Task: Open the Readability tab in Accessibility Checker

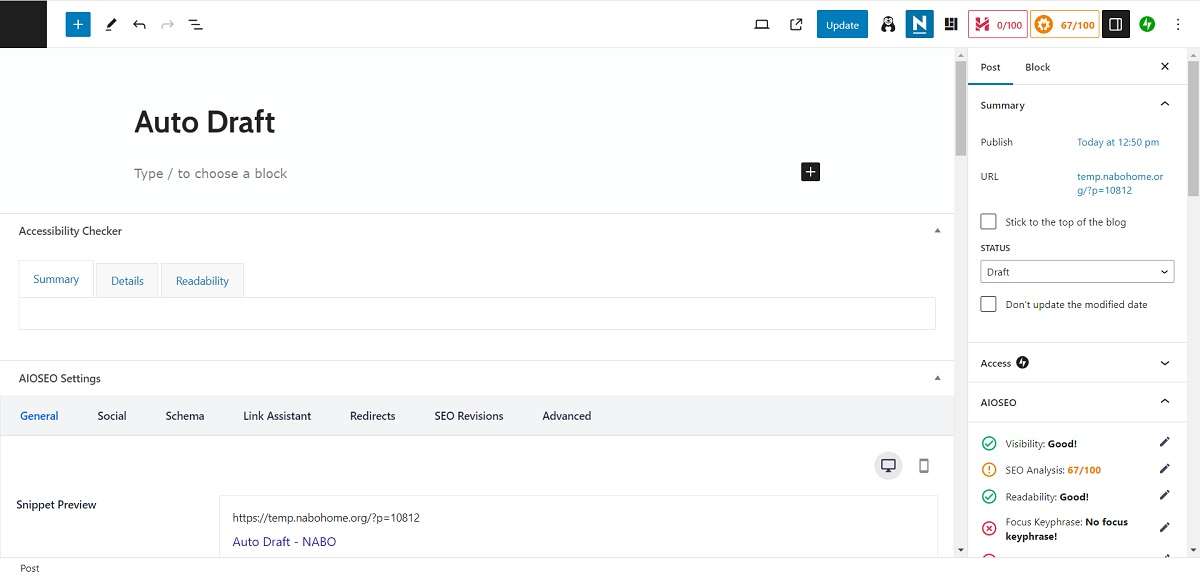Action: click(x=202, y=281)
